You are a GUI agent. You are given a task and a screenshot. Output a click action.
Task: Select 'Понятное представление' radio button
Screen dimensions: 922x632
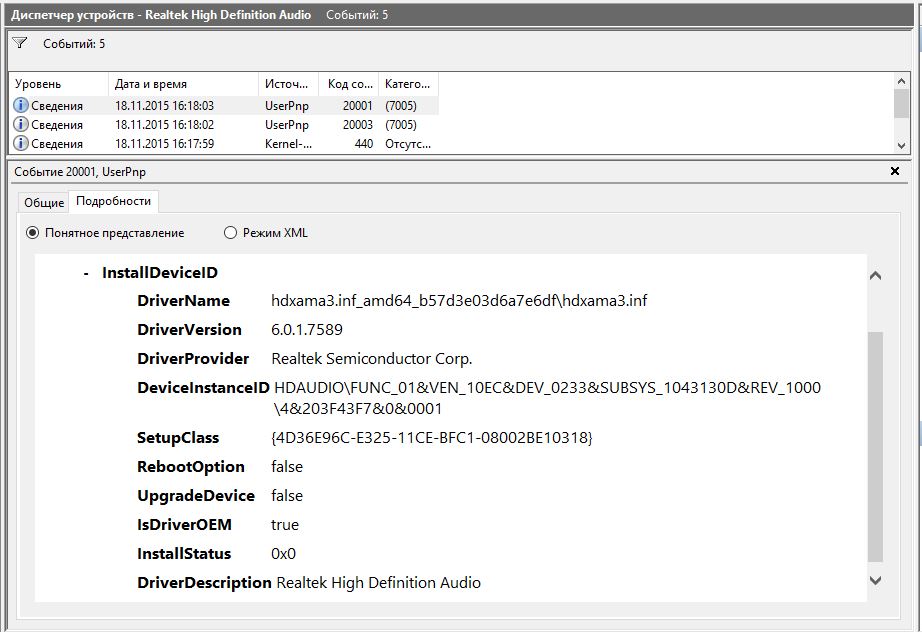click(x=32, y=233)
